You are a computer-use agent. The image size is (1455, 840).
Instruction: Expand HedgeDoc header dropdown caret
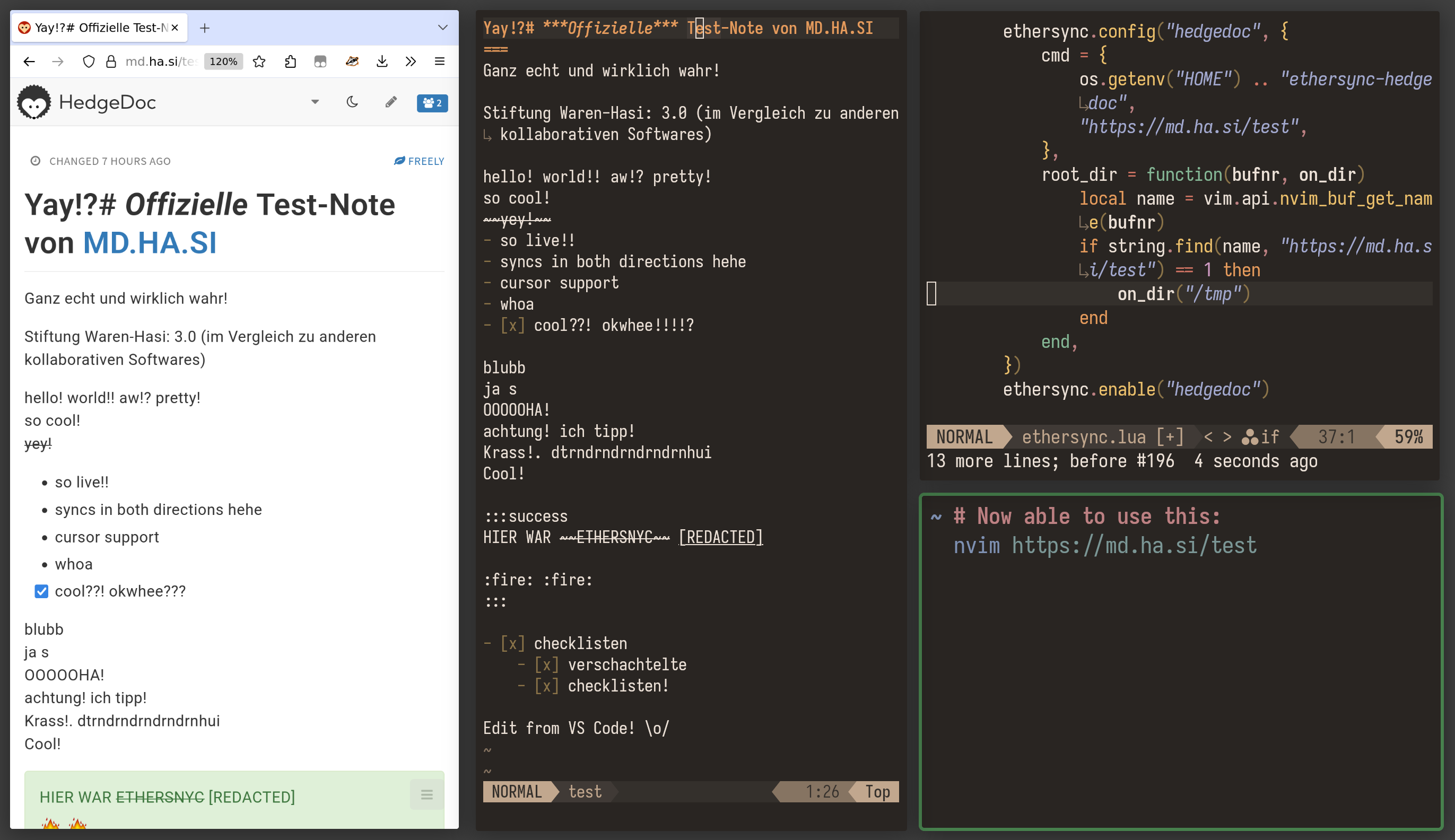(315, 102)
